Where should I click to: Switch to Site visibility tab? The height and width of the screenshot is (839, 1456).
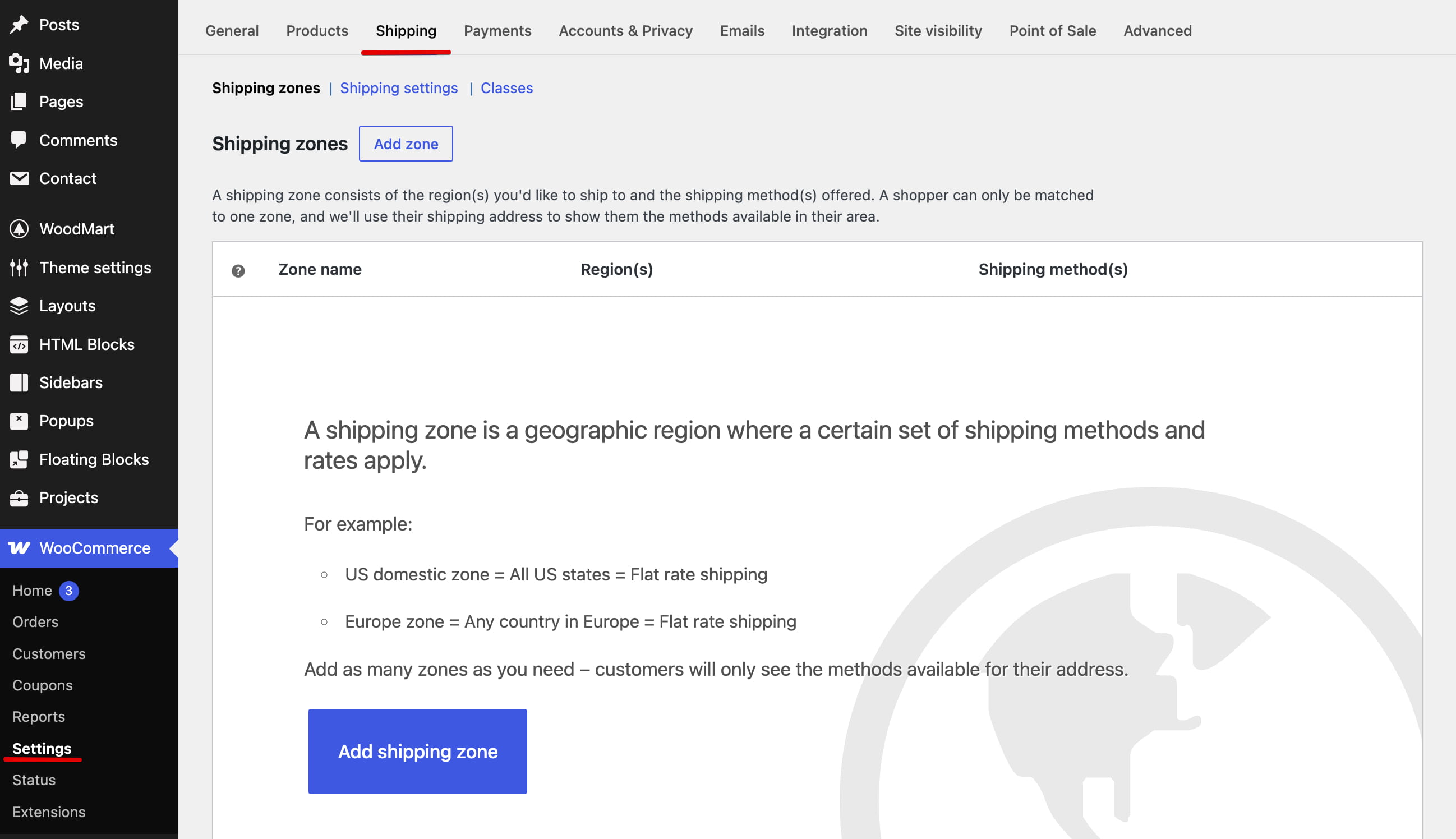click(x=938, y=30)
